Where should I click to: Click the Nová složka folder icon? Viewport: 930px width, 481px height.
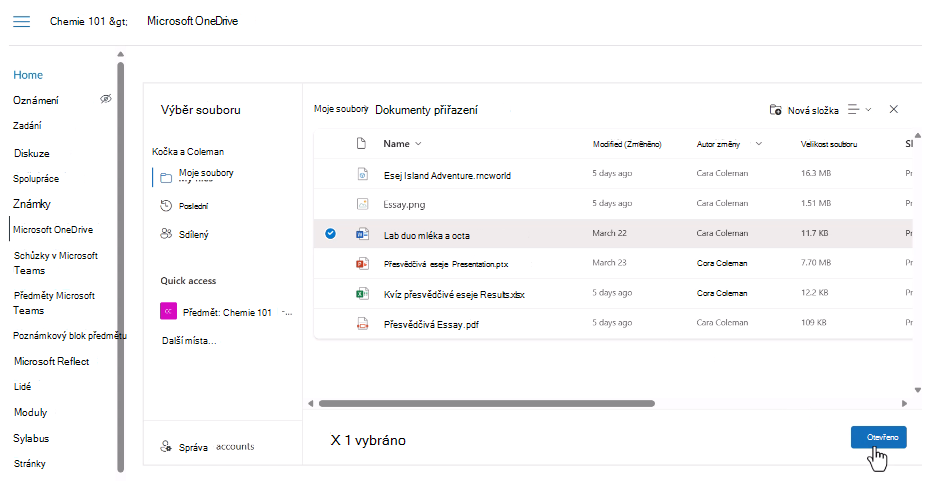tap(775, 110)
